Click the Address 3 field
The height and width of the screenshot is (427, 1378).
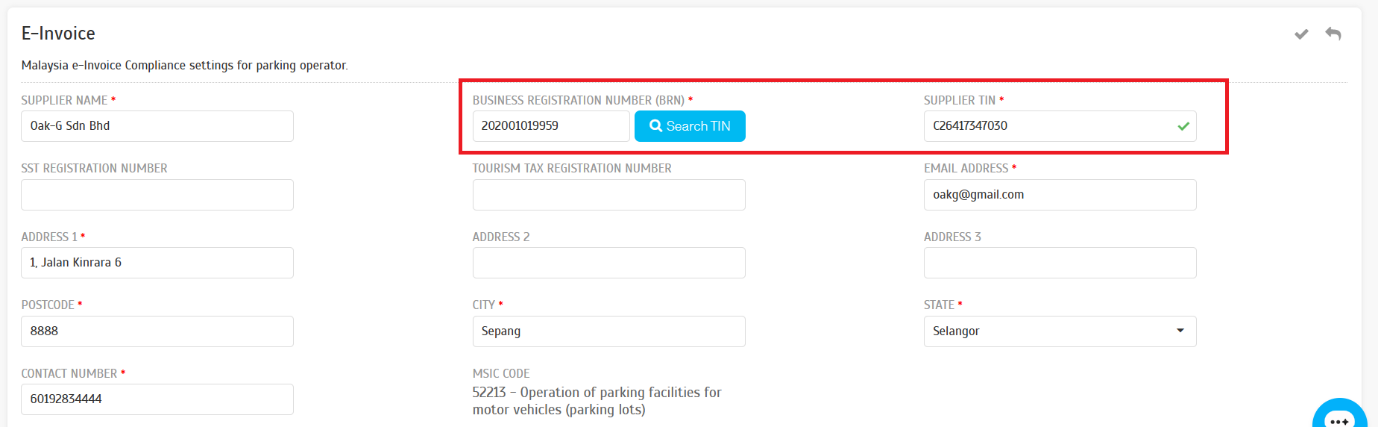pos(1060,263)
